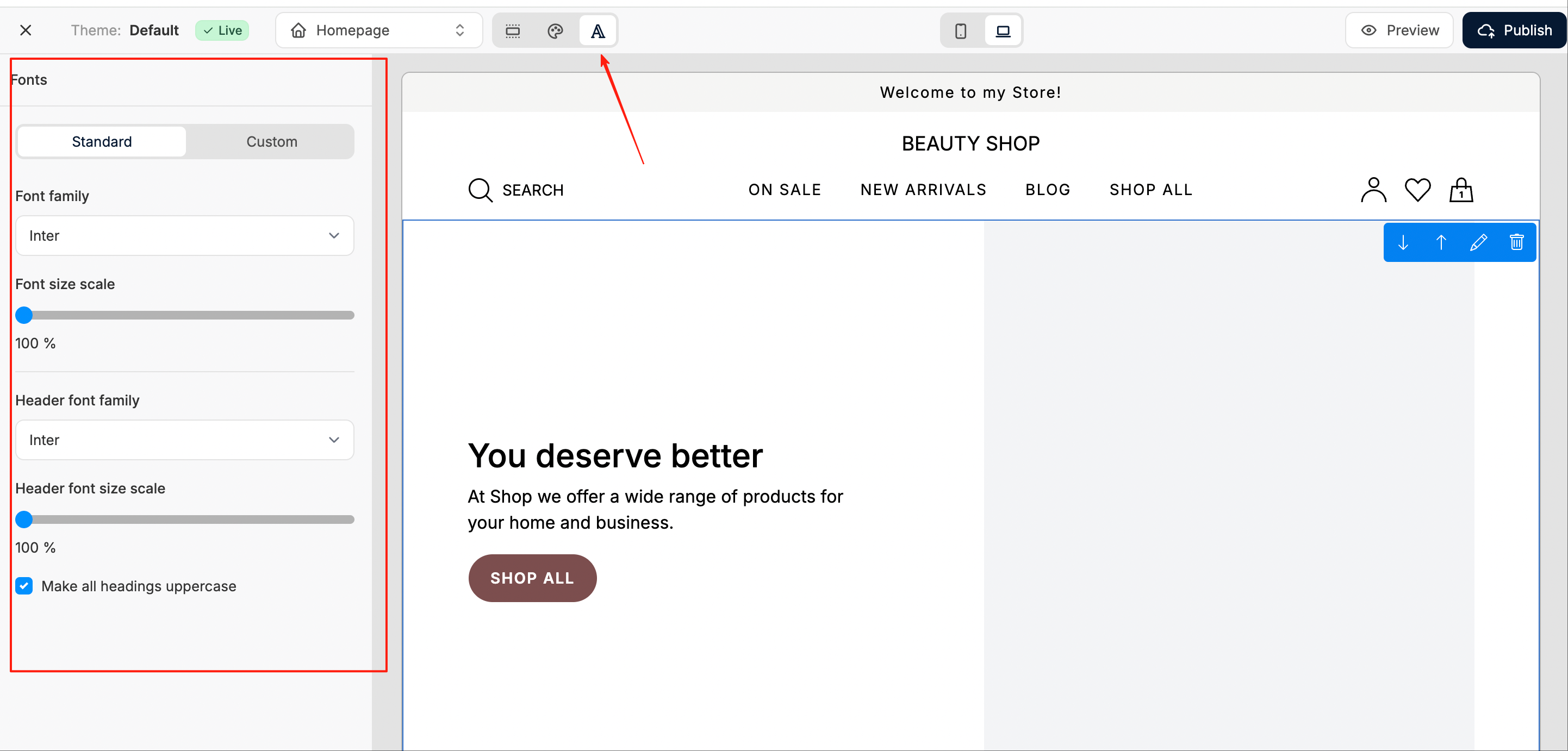Switch to desktop laptop preview

pos(1003,30)
